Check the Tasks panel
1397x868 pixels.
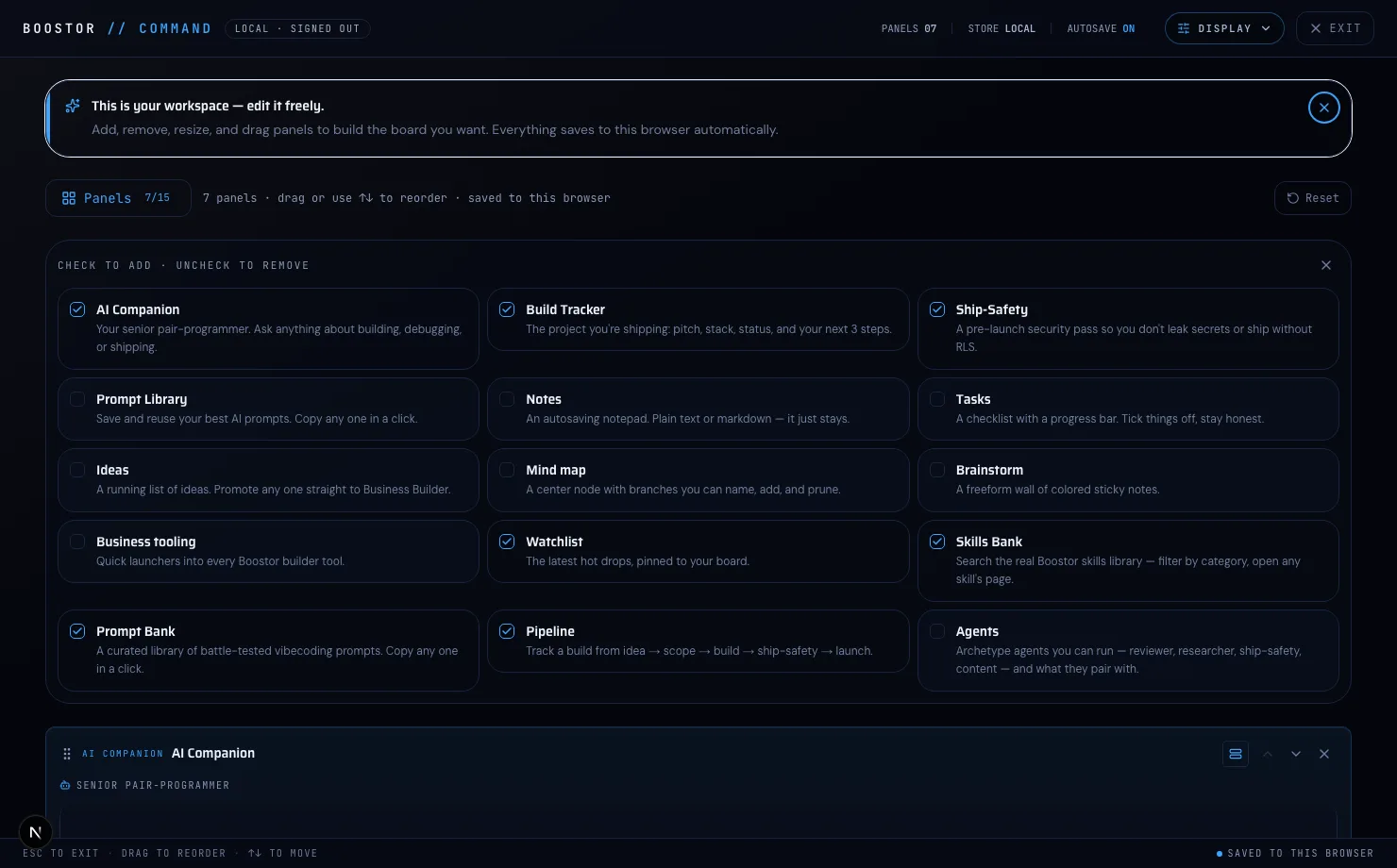pos(937,399)
